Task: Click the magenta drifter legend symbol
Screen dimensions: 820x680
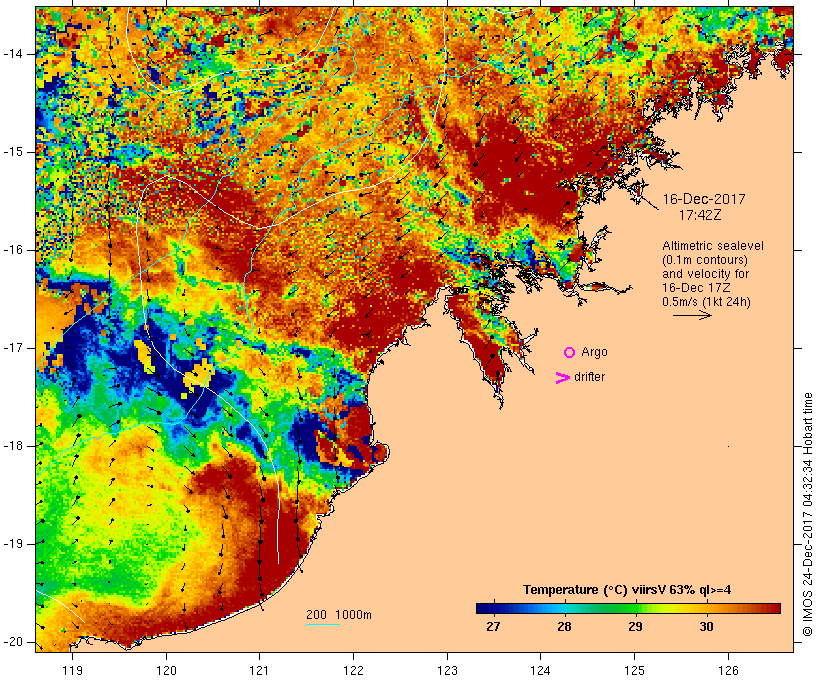Action: click(x=562, y=378)
